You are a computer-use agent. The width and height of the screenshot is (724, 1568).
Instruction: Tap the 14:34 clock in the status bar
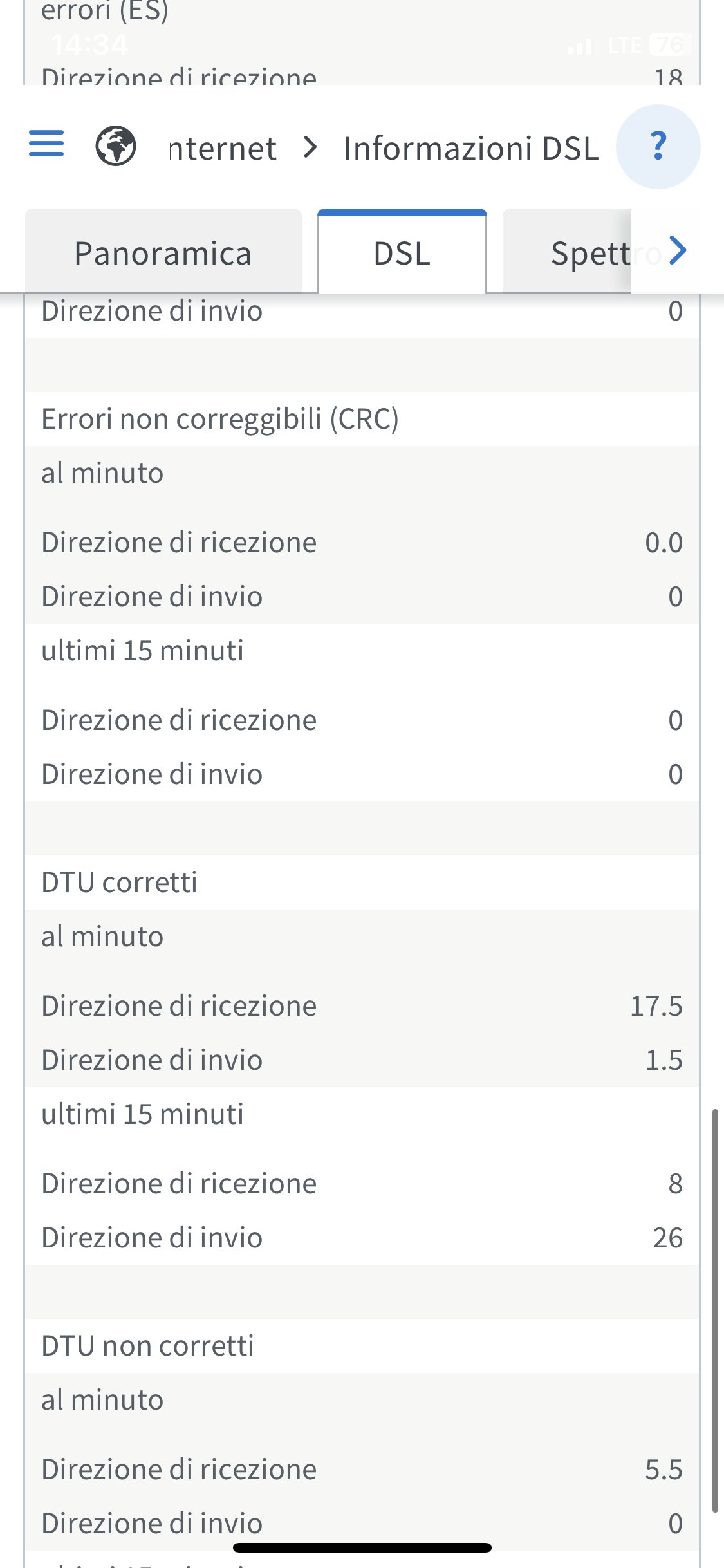pyautogui.click(x=90, y=45)
